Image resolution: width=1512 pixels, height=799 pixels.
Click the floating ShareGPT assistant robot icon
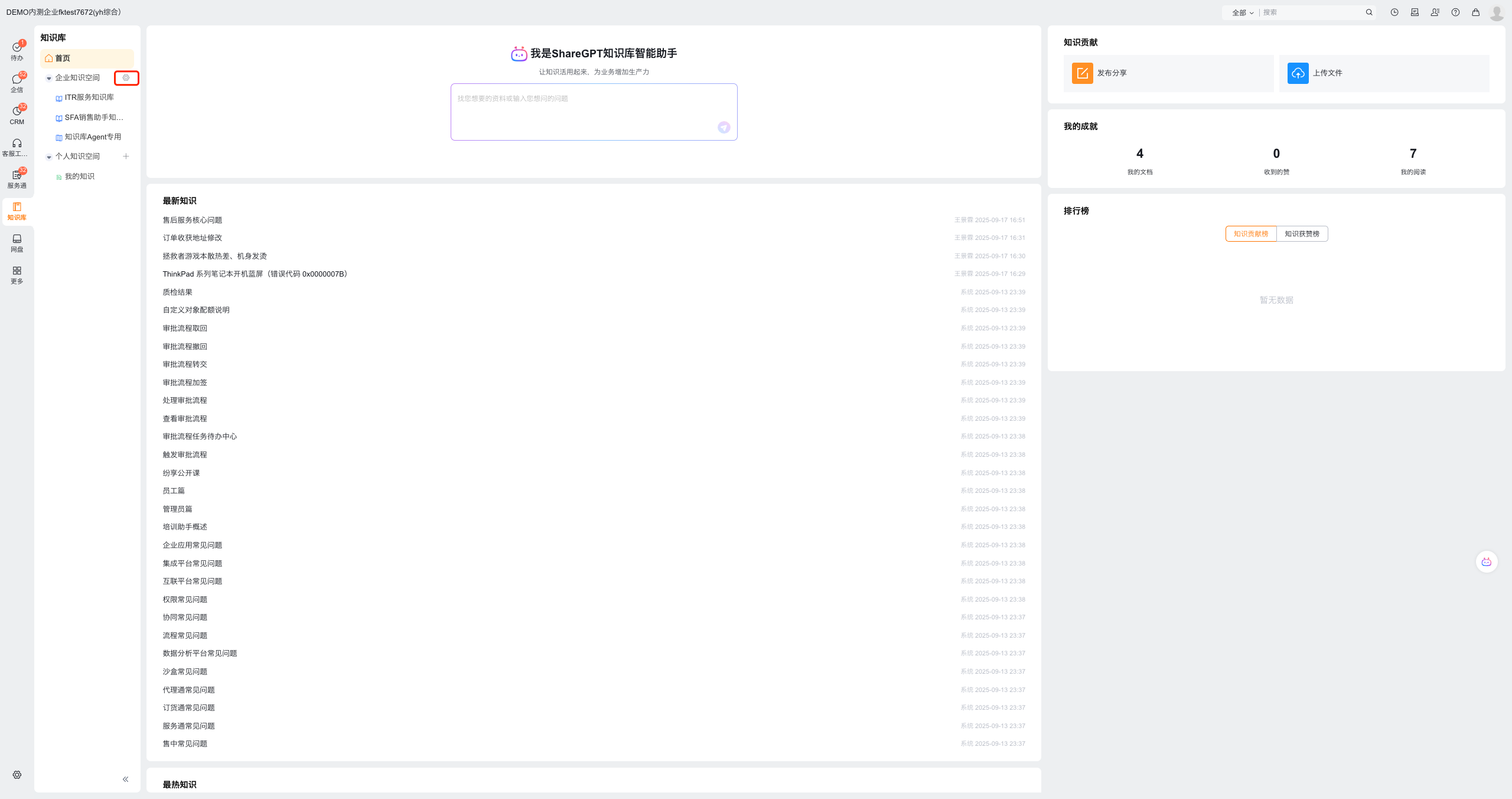(1486, 561)
